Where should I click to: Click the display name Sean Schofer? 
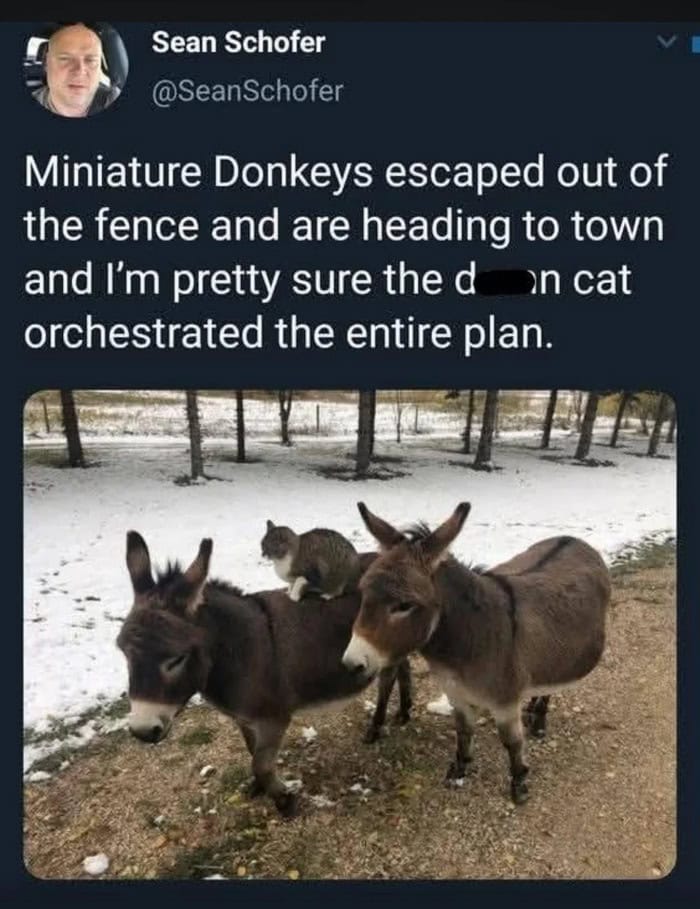click(x=238, y=42)
